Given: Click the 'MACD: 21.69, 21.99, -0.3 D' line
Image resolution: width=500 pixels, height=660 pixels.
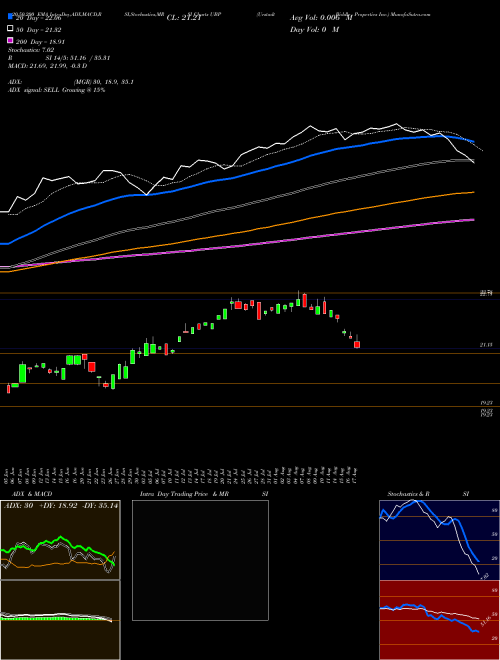Looking at the screenshot, I should click(48, 66).
